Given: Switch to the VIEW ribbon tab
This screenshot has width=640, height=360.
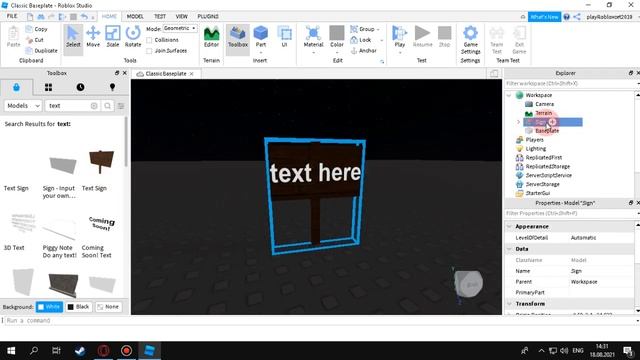Looking at the screenshot, I should point(181,16).
